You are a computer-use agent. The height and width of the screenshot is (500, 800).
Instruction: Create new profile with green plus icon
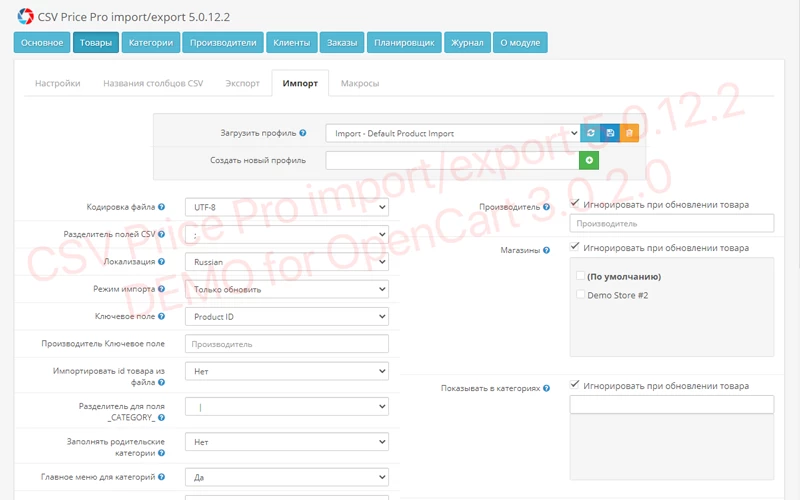(589, 160)
